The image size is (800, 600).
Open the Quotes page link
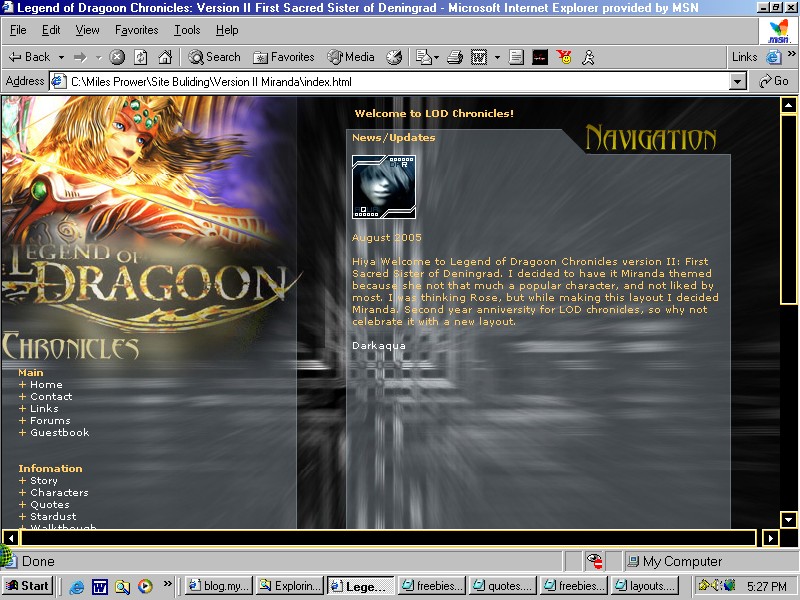49,505
